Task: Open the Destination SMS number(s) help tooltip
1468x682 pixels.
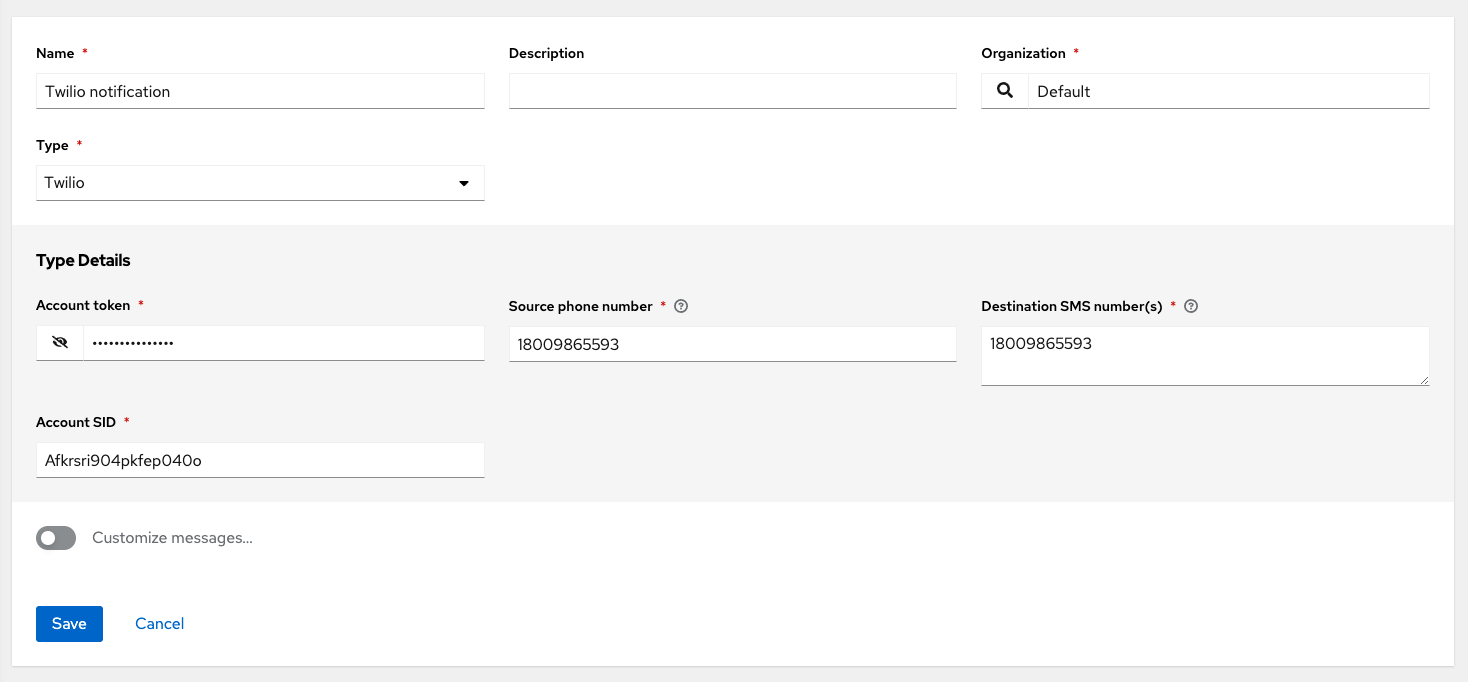Action: pos(1191,306)
